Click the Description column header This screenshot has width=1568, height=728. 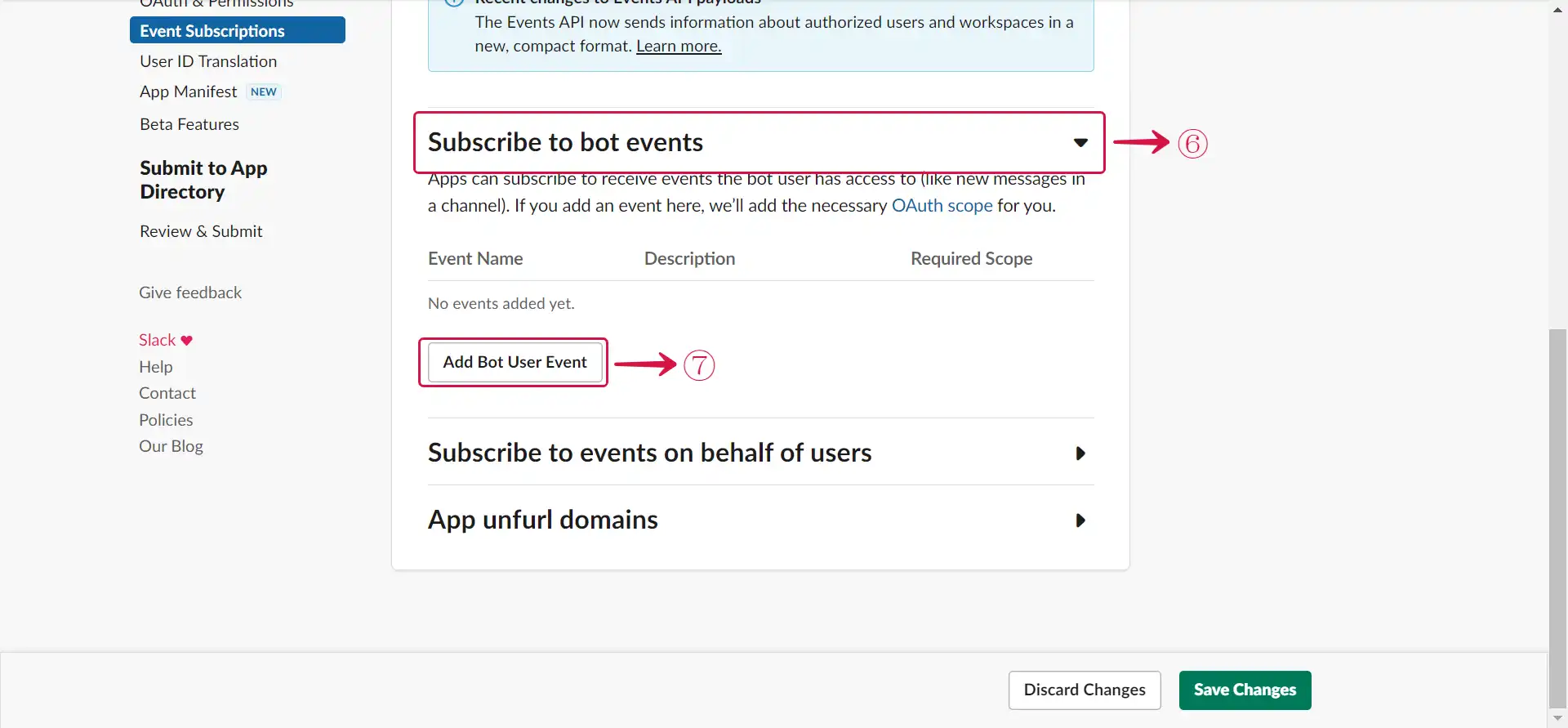(x=689, y=259)
